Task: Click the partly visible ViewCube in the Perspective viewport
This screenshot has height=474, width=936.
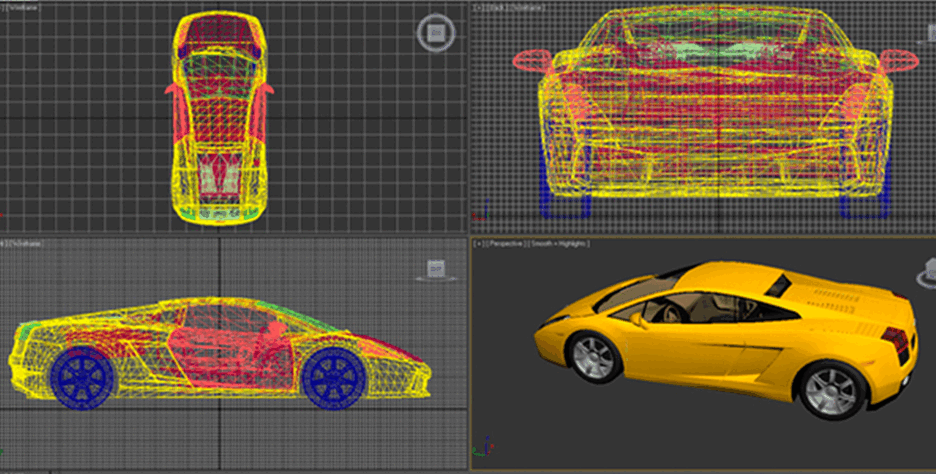Action: [927, 273]
